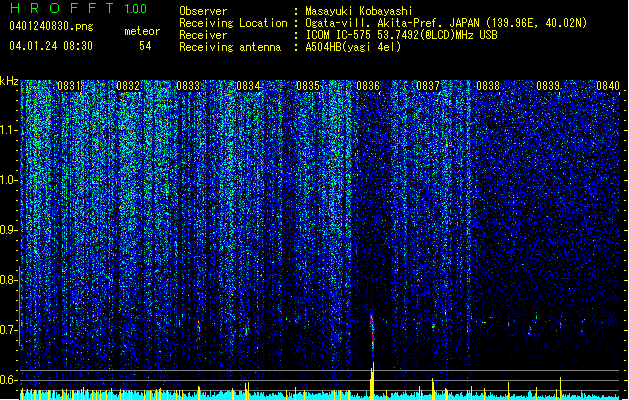Click the 0838 time marker

pyautogui.click(x=488, y=86)
